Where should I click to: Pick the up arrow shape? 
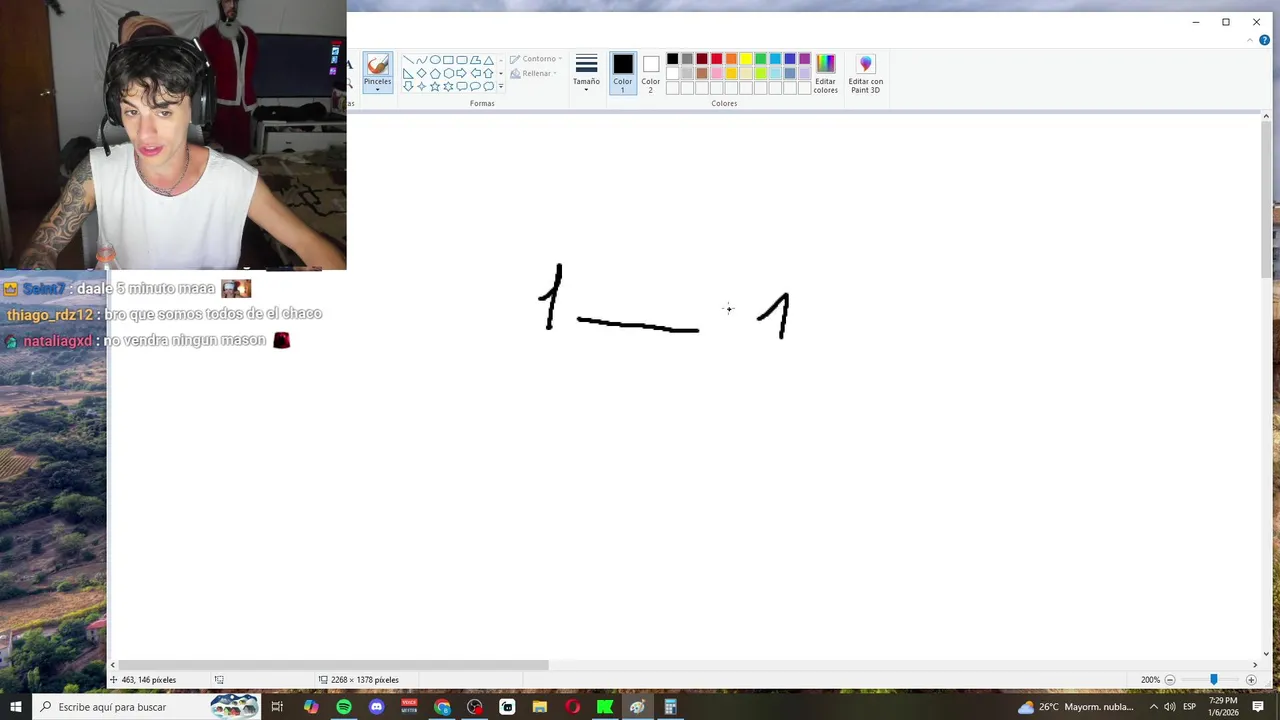(x=488, y=73)
